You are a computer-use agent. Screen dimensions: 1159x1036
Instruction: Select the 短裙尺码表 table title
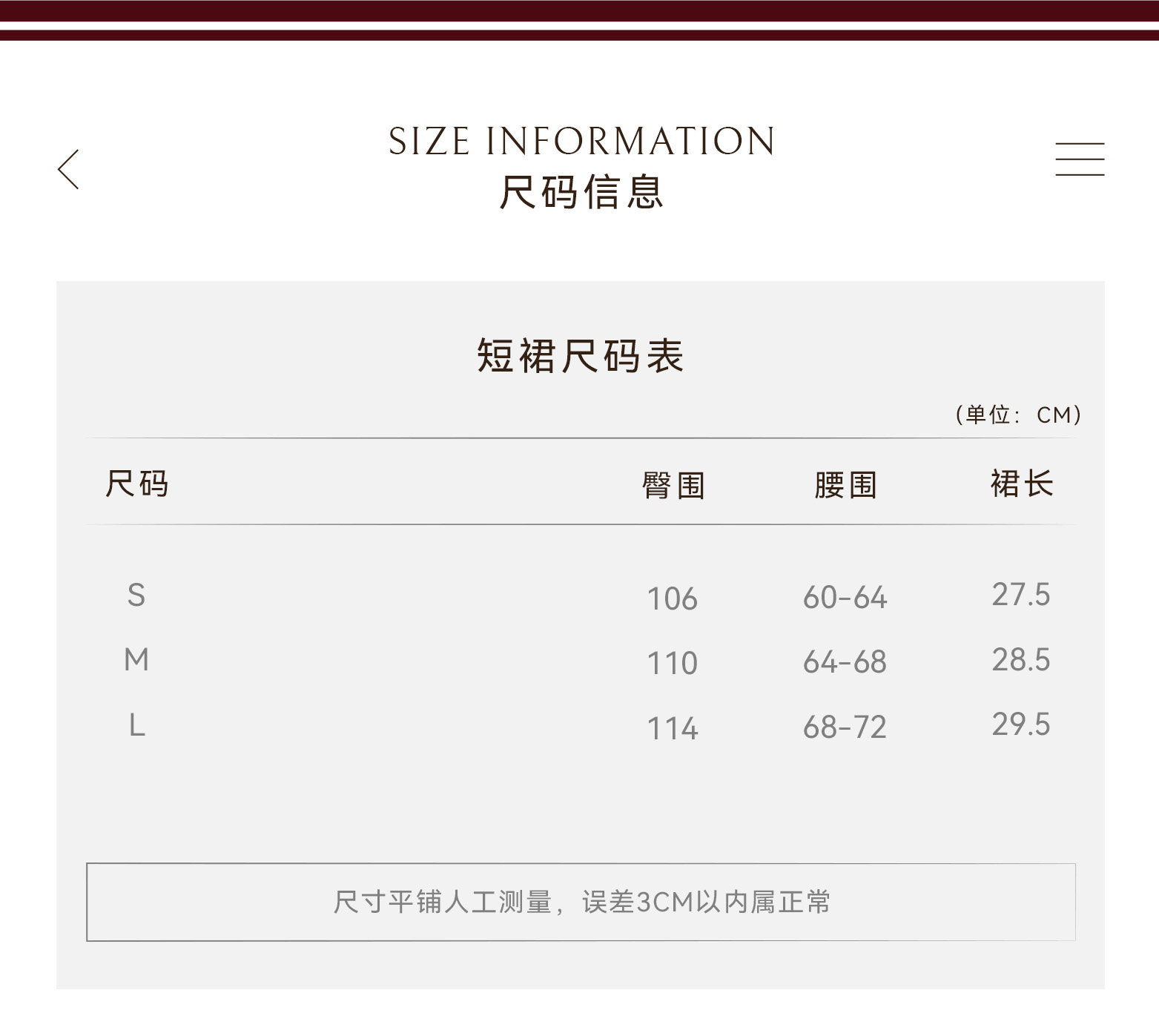coord(580,355)
